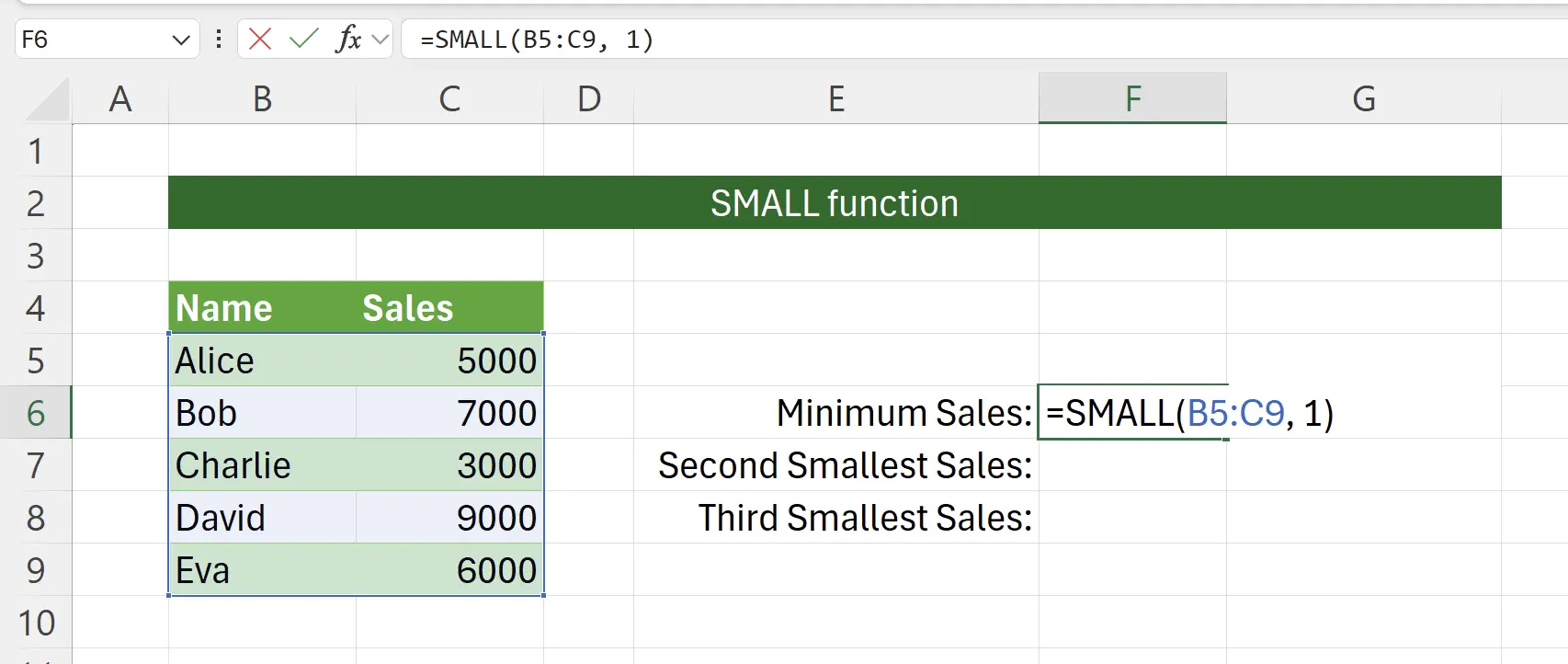
Task: Select row 1 header
Action: tap(36, 151)
